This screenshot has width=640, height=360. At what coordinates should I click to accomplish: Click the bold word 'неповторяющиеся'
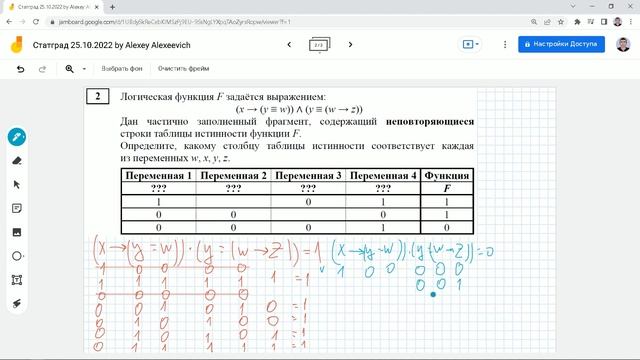(x=430, y=121)
